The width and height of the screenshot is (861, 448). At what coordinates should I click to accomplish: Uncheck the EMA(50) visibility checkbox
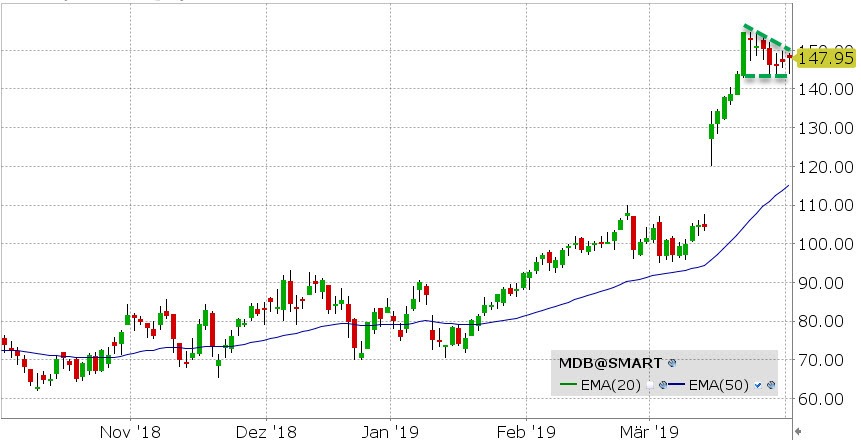pos(759,384)
